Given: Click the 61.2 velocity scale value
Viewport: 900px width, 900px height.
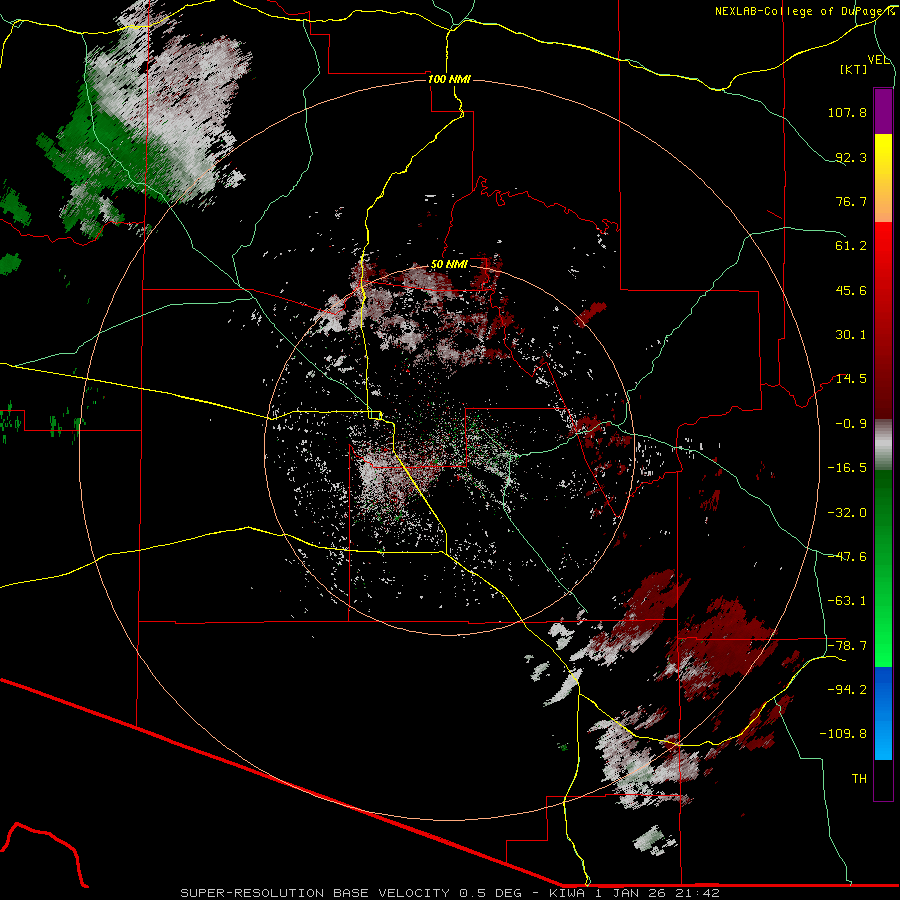Looking at the screenshot, I should (x=851, y=246).
